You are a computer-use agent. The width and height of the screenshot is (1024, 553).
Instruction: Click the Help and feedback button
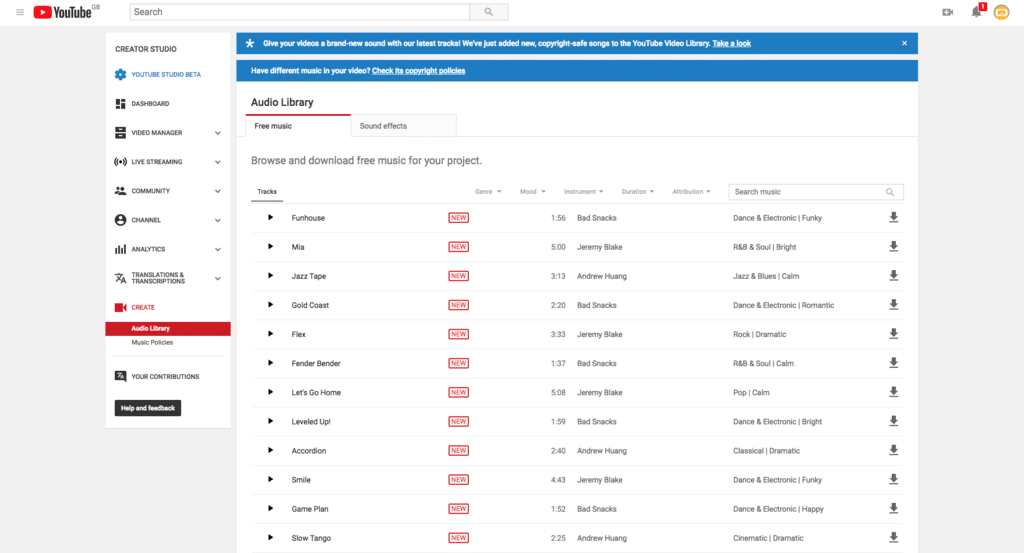[148, 408]
